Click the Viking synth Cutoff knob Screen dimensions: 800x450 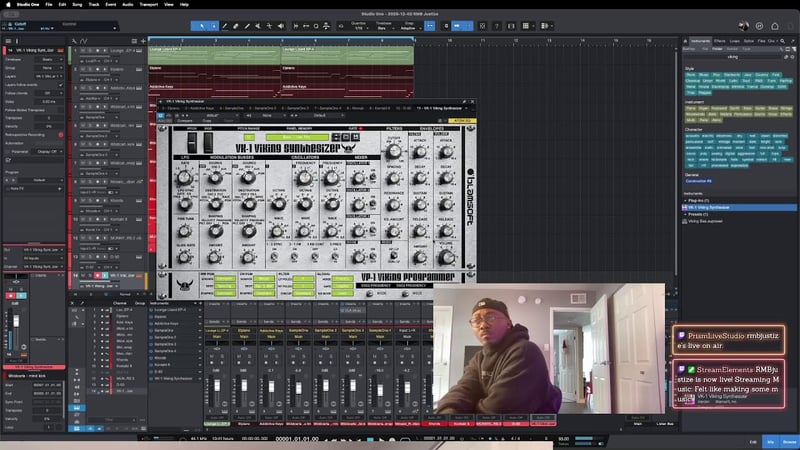click(x=393, y=151)
